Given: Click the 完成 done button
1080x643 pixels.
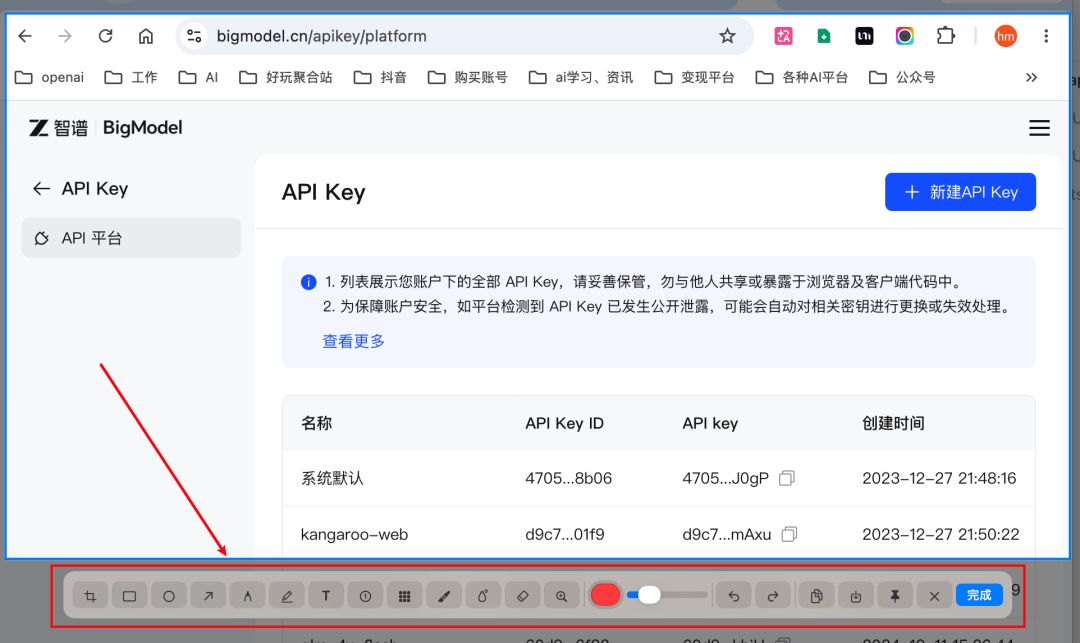Looking at the screenshot, I should [x=979, y=595].
